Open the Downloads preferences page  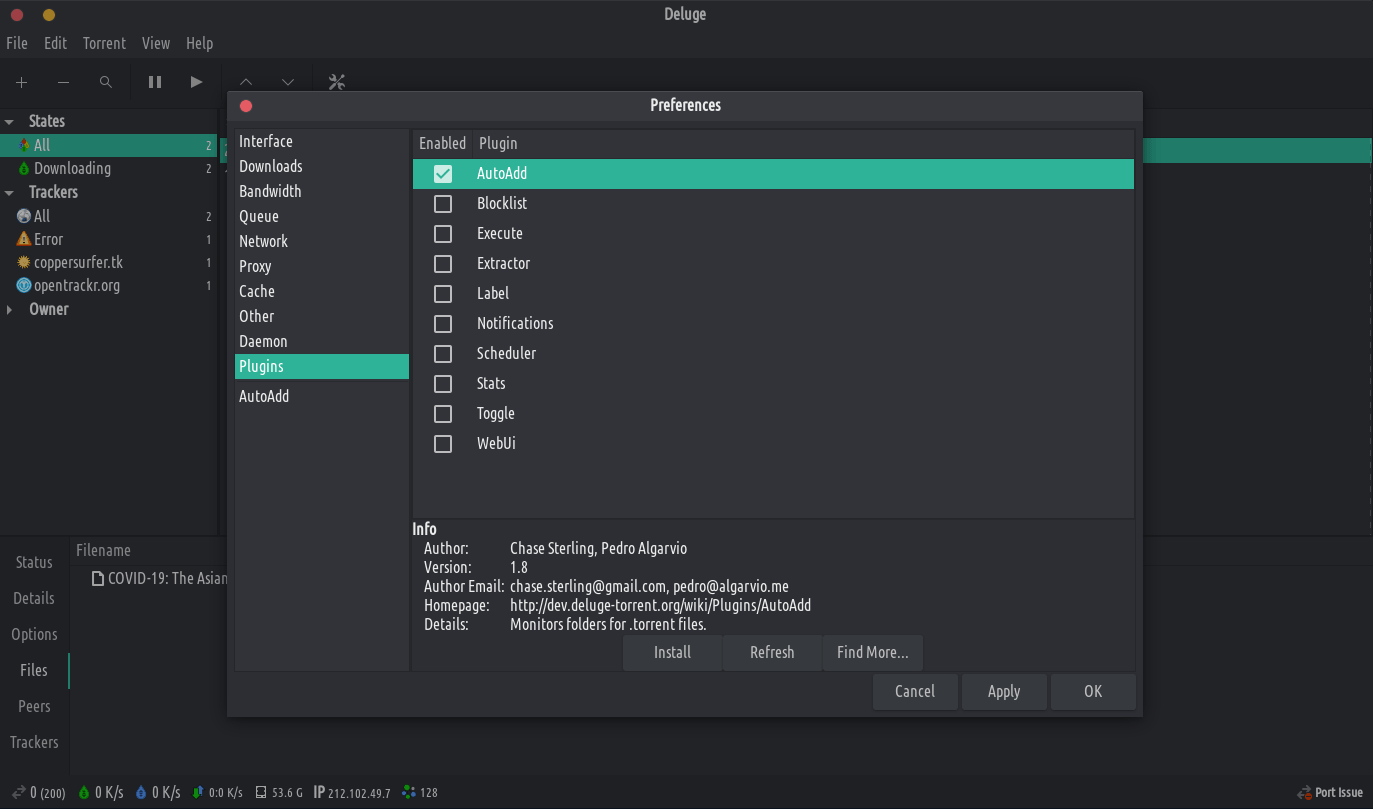322,166
